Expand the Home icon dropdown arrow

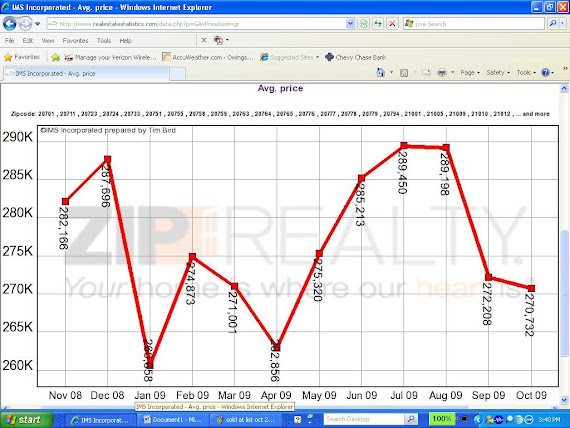[392, 72]
